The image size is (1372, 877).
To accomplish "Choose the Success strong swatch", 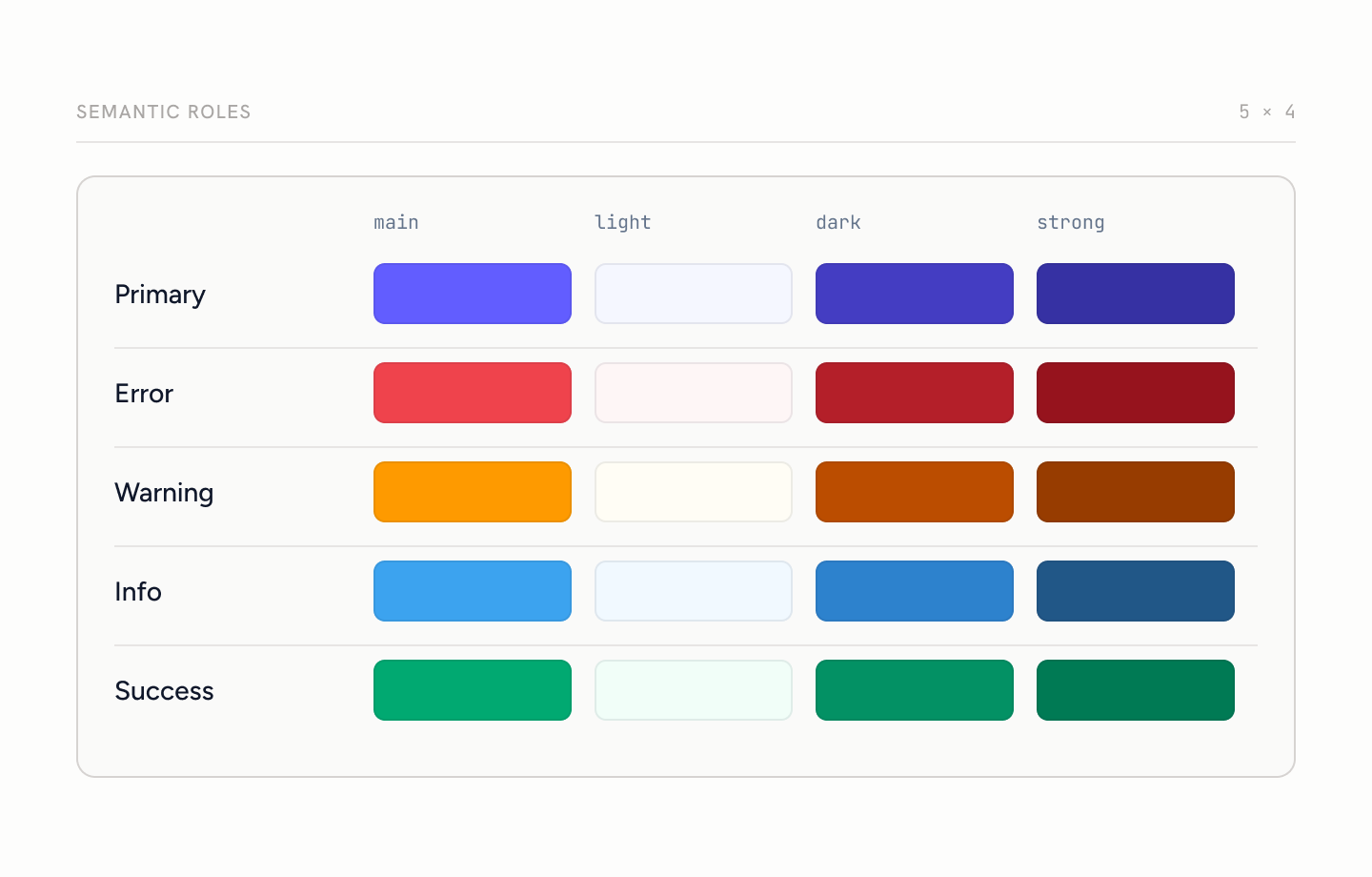I will click(x=1136, y=690).
